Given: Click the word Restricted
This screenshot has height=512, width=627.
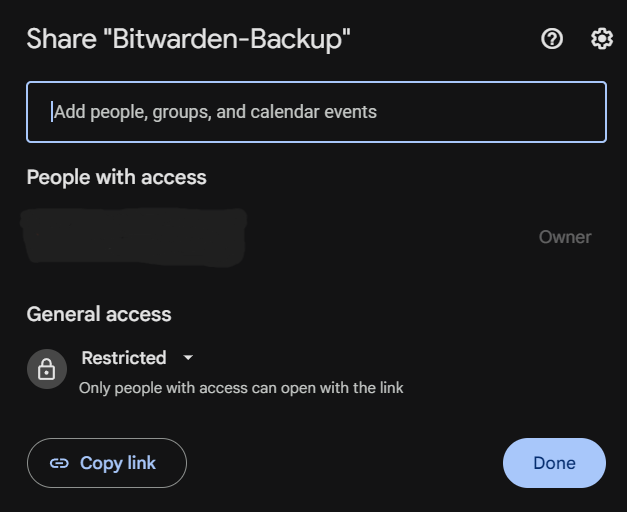Looking at the screenshot, I should point(124,358).
